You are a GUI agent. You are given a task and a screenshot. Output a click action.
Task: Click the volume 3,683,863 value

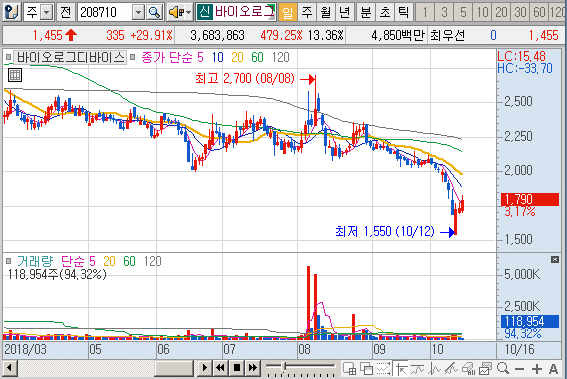click(x=217, y=35)
